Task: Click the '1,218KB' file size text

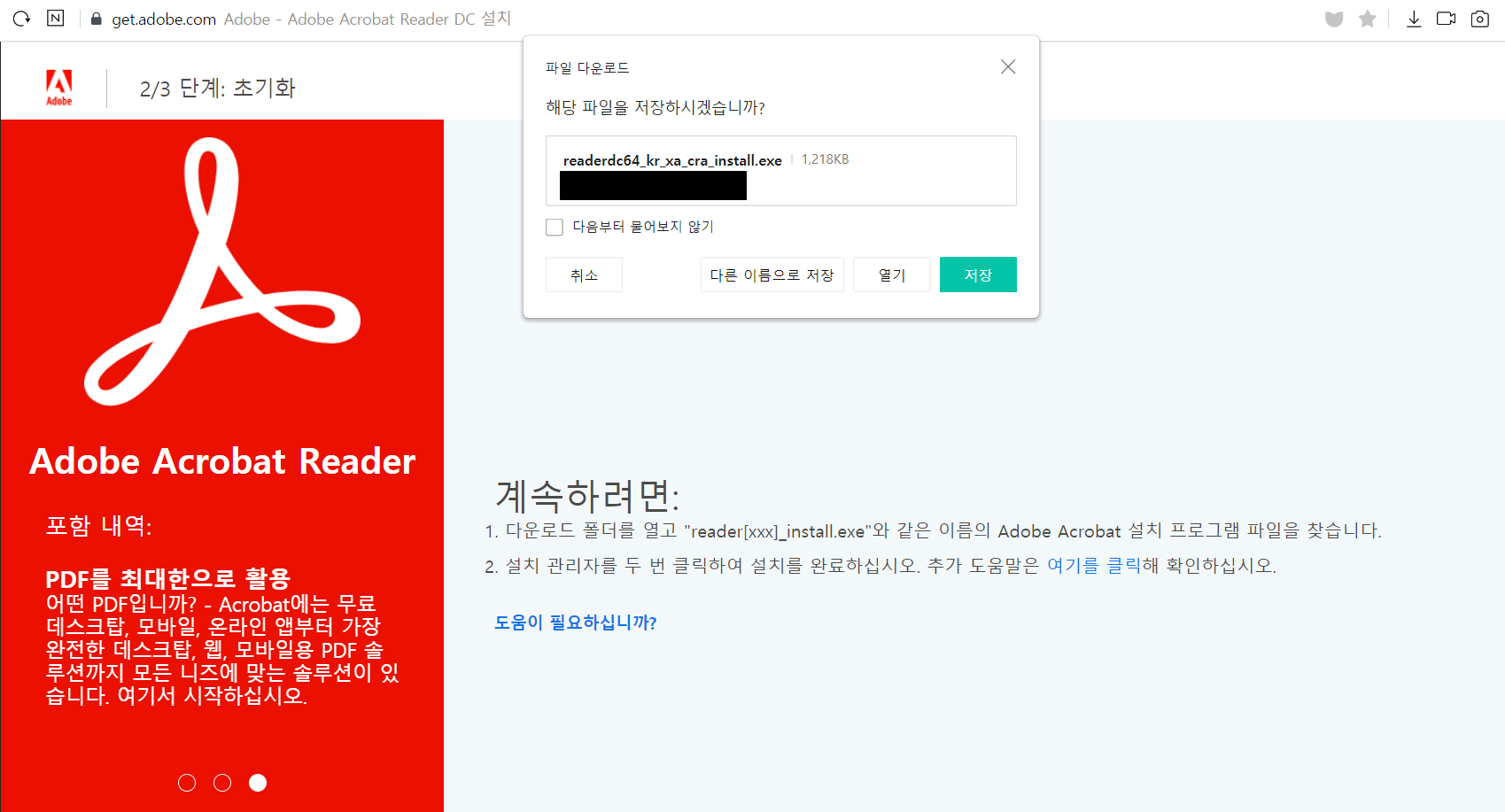Action: (x=826, y=159)
